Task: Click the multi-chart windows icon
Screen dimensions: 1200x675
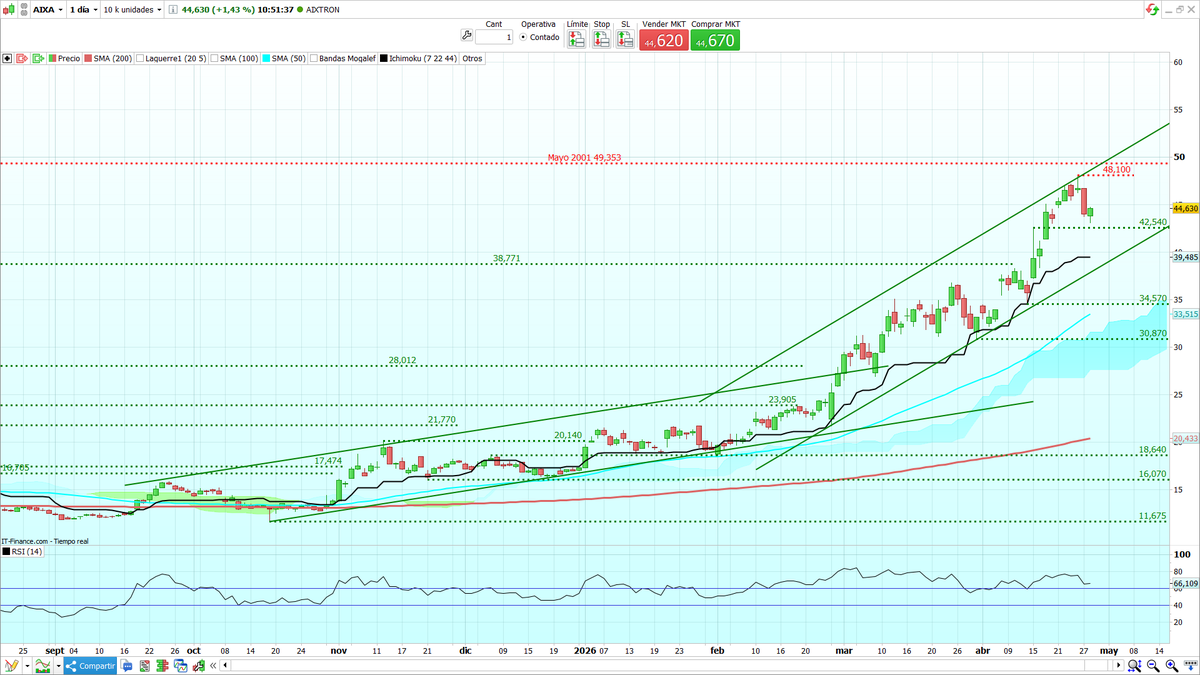Action: coord(180,666)
